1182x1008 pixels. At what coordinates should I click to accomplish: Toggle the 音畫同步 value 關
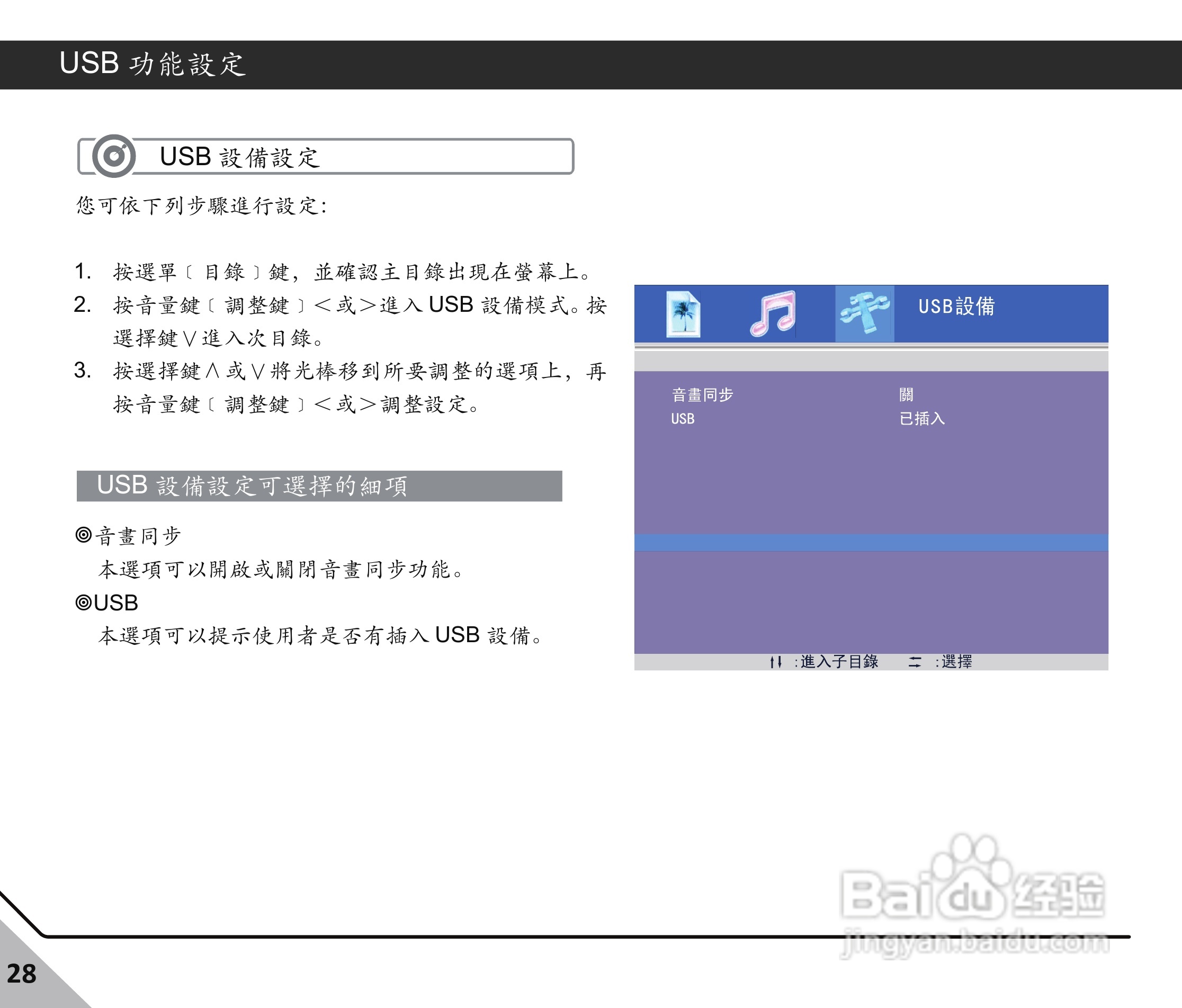[906, 394]
